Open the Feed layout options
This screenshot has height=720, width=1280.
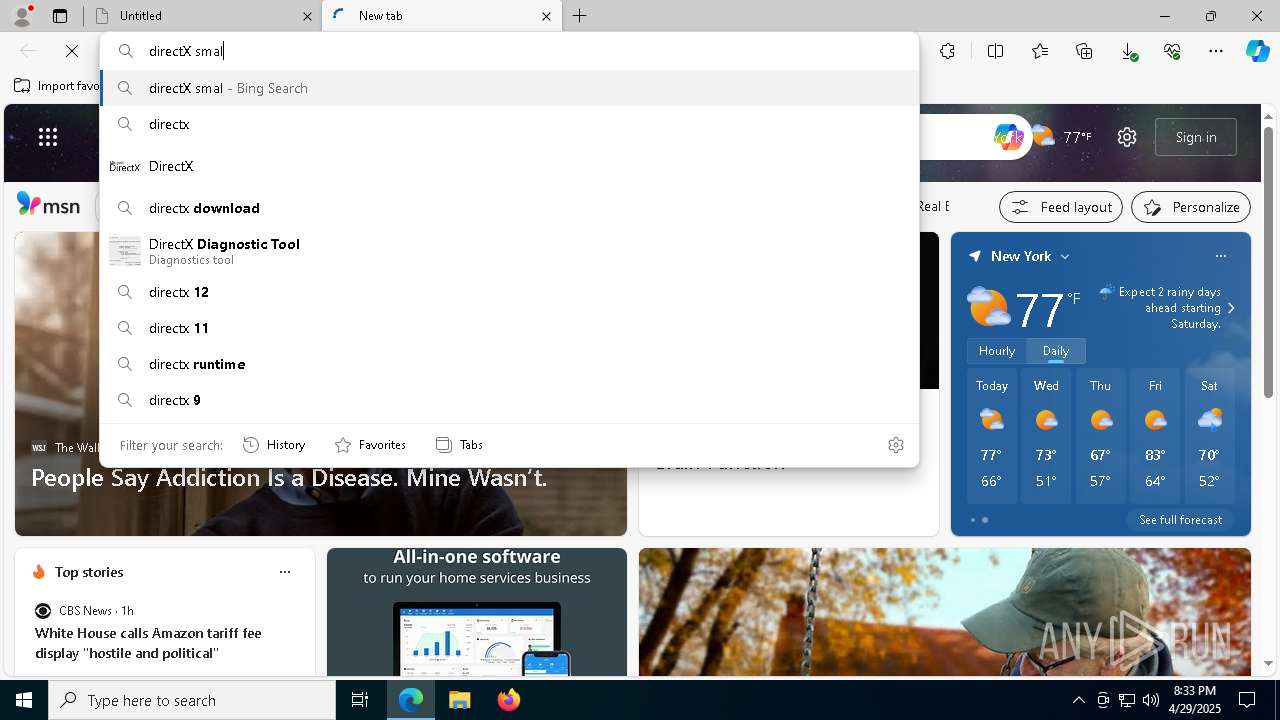(x=1061, y=207)
